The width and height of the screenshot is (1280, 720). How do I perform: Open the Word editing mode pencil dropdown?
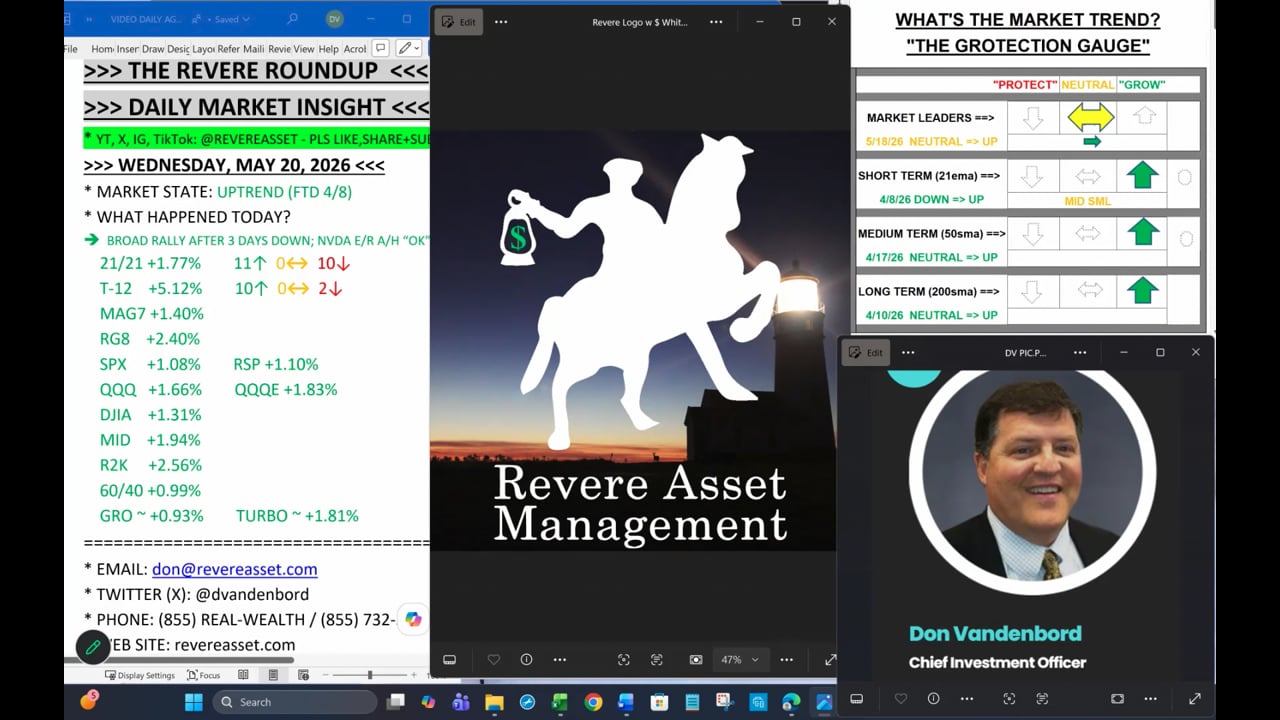click(409, 48)
